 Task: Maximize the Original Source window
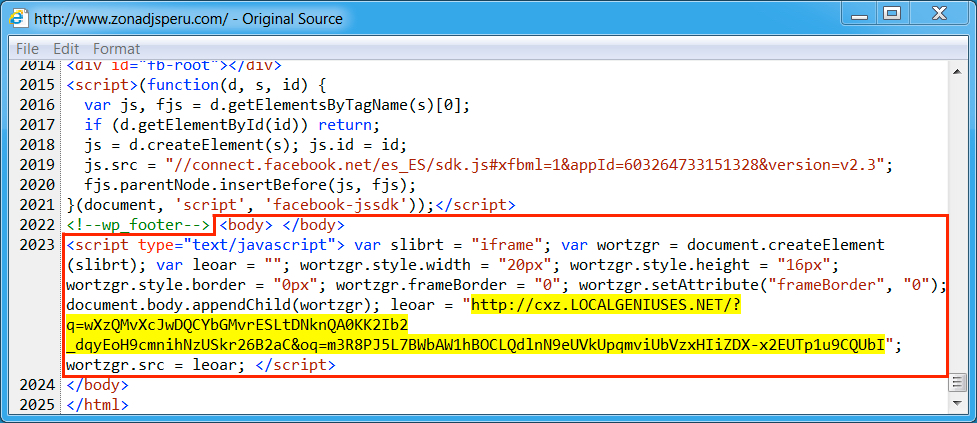point(892,13)
